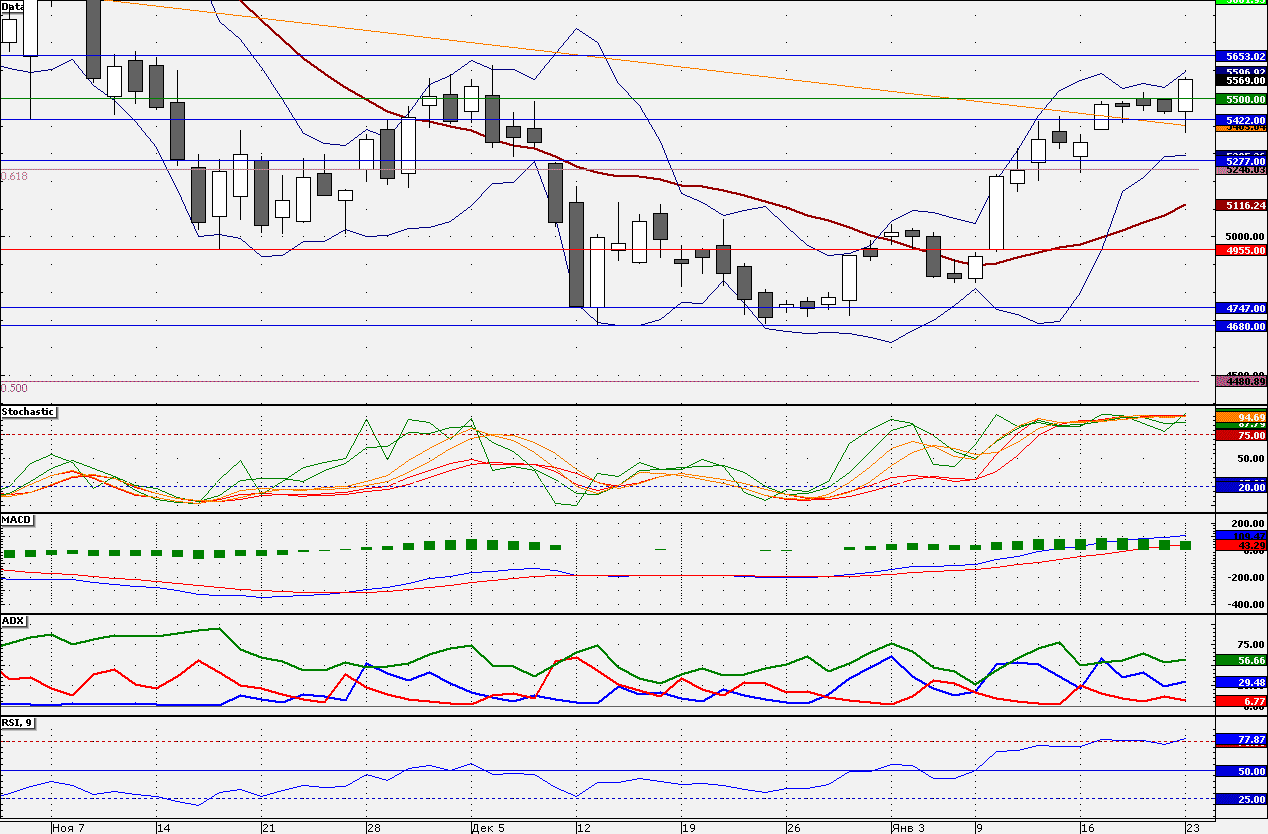Click the -400.00 MACD axis label
Screen dimensions: 1268x834
tap(1246, 605)
